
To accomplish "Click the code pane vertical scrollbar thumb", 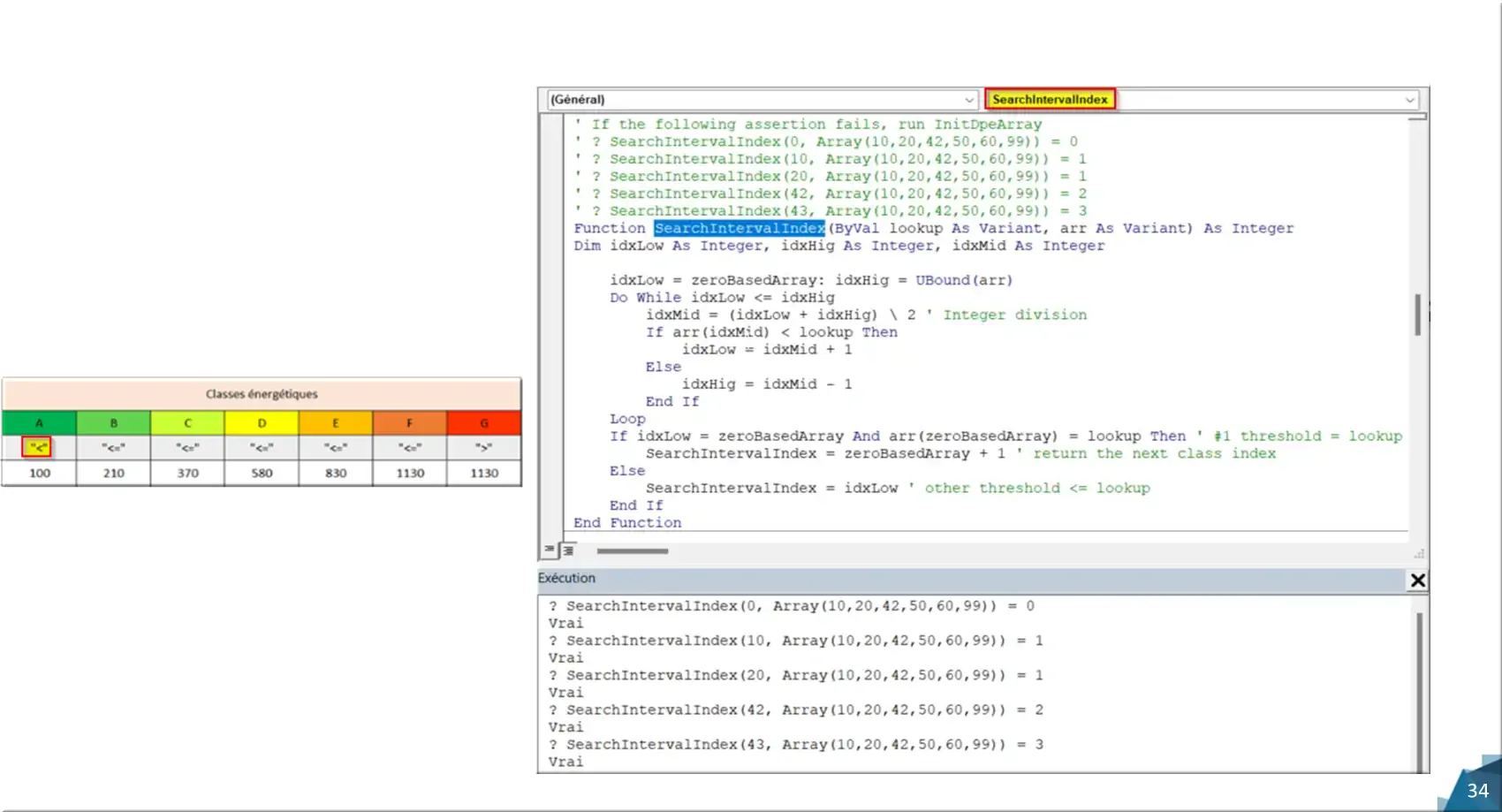I will (1418, 315).
